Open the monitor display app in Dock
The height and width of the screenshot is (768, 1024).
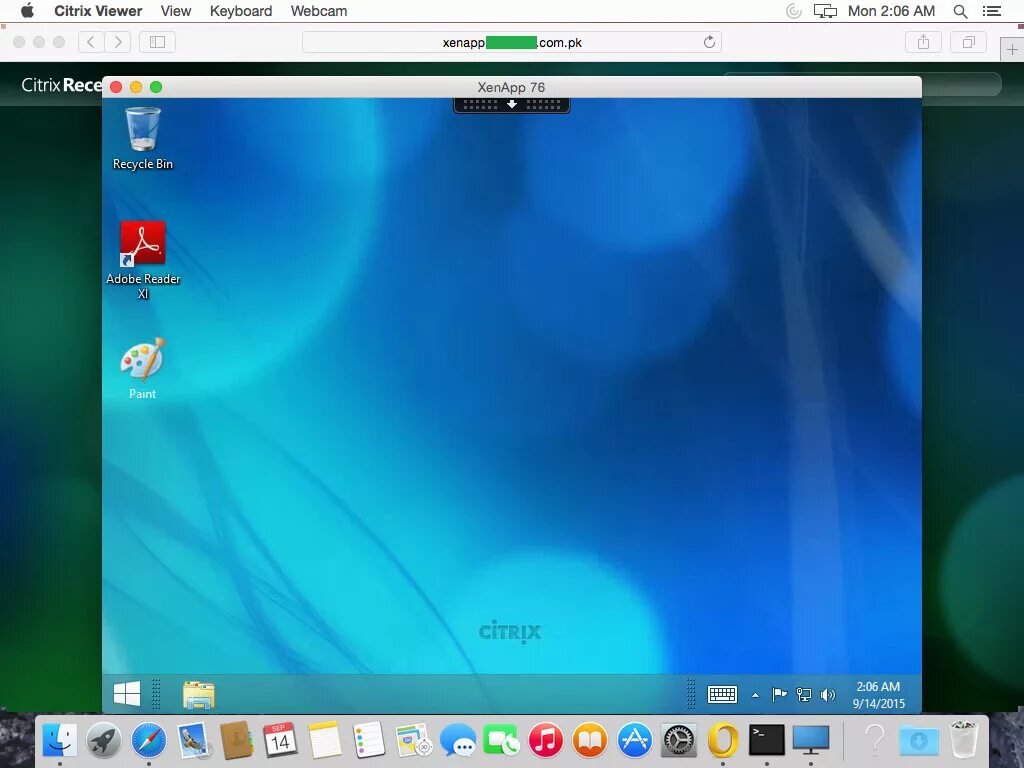(x=810, y=740)
